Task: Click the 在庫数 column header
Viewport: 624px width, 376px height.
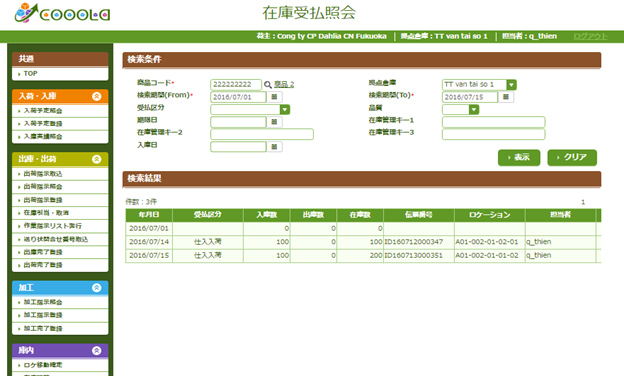Action: pyautogui.click(x=360, y=215)
